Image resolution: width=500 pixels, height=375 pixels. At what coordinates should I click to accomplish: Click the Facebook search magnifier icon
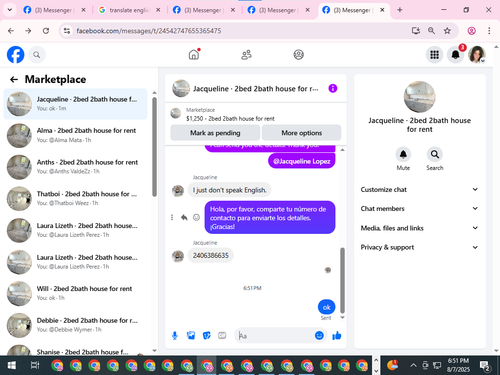click(37, 55)
